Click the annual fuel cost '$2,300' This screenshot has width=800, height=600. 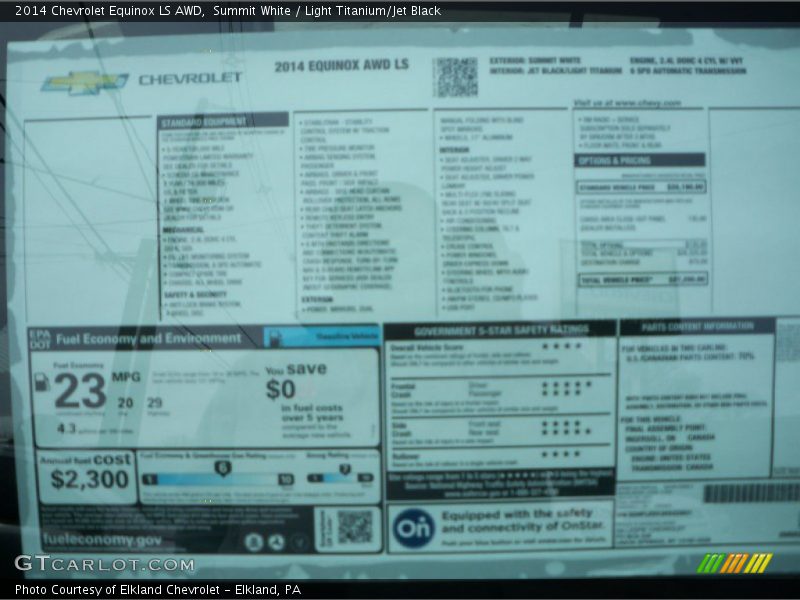89,479
